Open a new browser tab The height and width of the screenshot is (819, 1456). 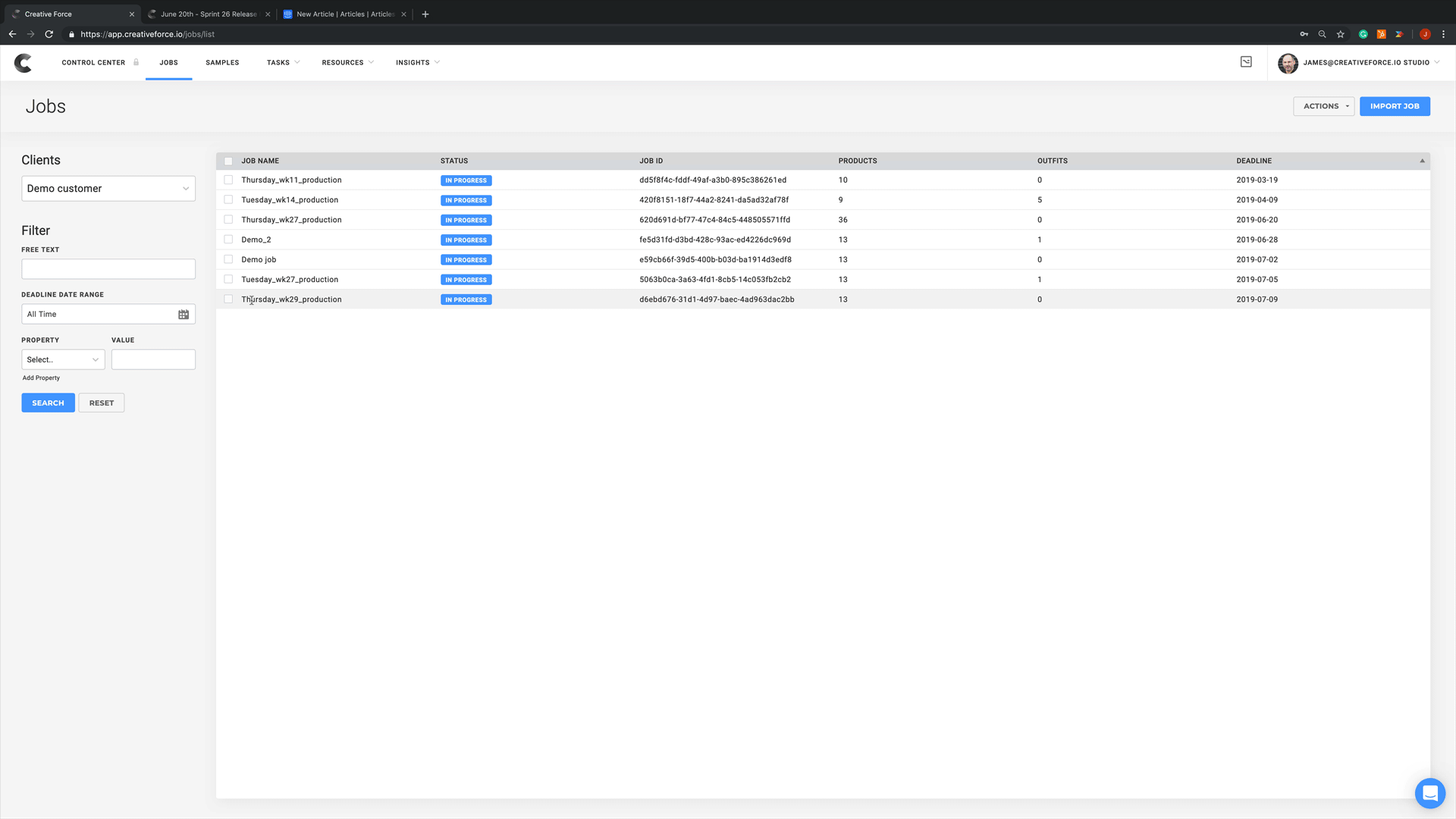[x=425, y=14]
